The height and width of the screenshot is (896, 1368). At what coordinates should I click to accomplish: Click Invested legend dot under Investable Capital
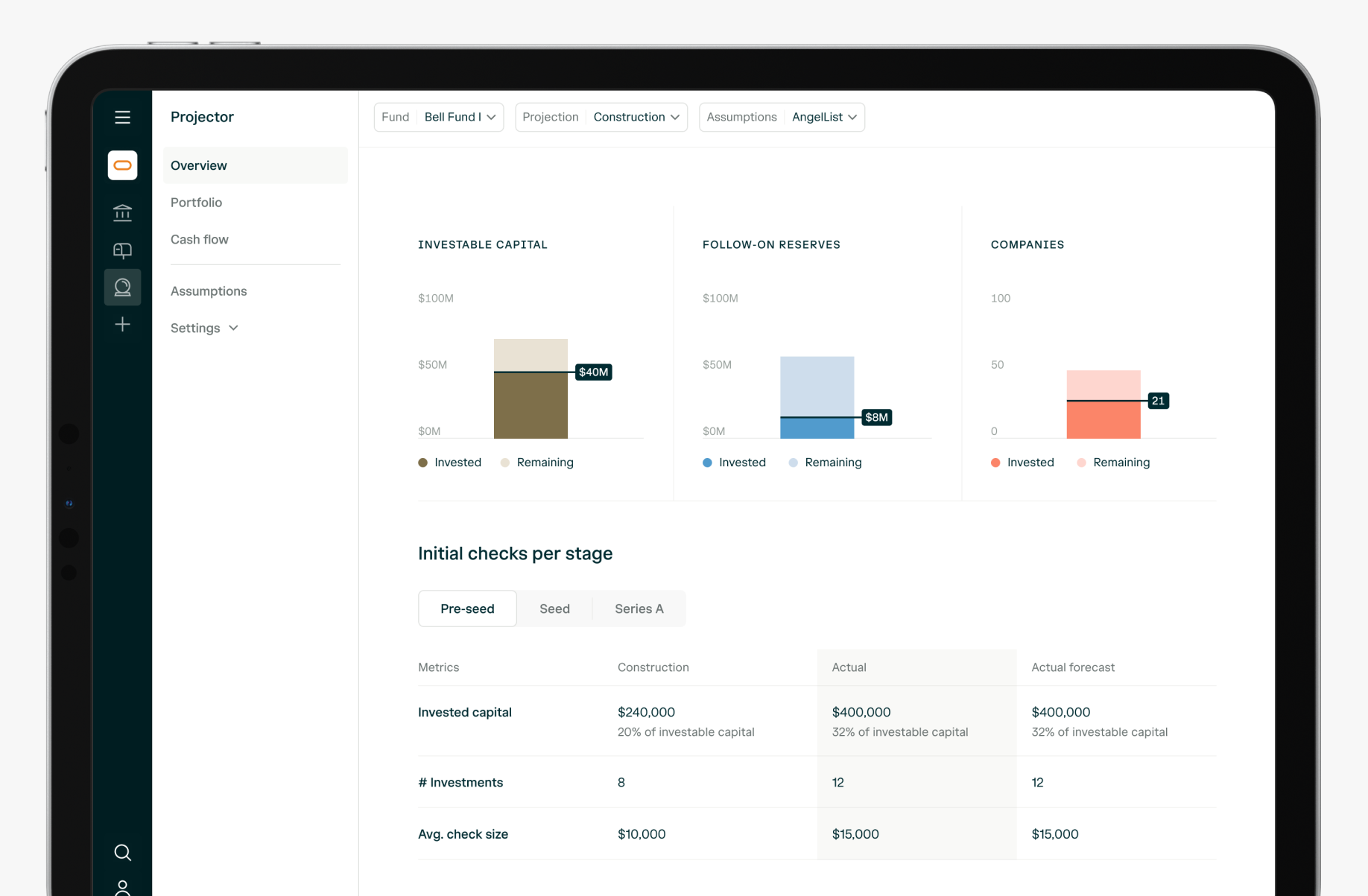[422, 463]
